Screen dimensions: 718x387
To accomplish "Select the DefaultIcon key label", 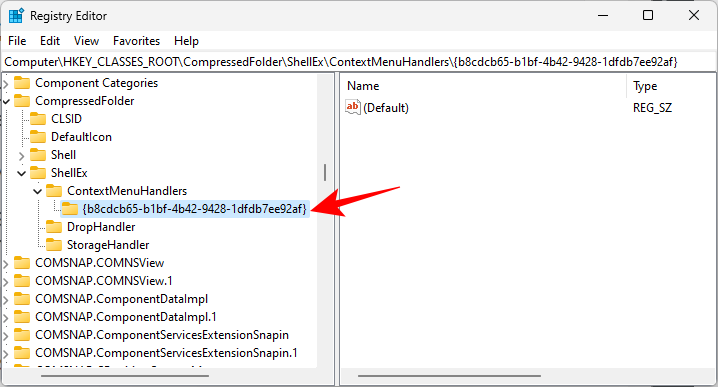I will click(x=81, y=136).
